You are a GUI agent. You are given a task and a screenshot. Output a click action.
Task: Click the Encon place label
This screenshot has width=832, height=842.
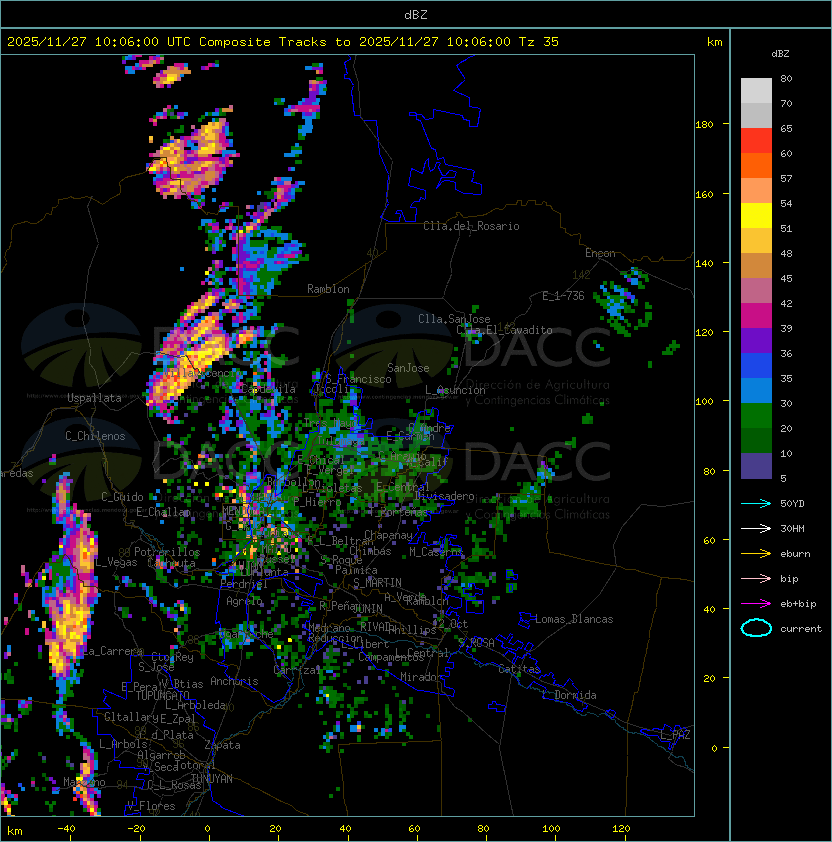click(600, 253)
